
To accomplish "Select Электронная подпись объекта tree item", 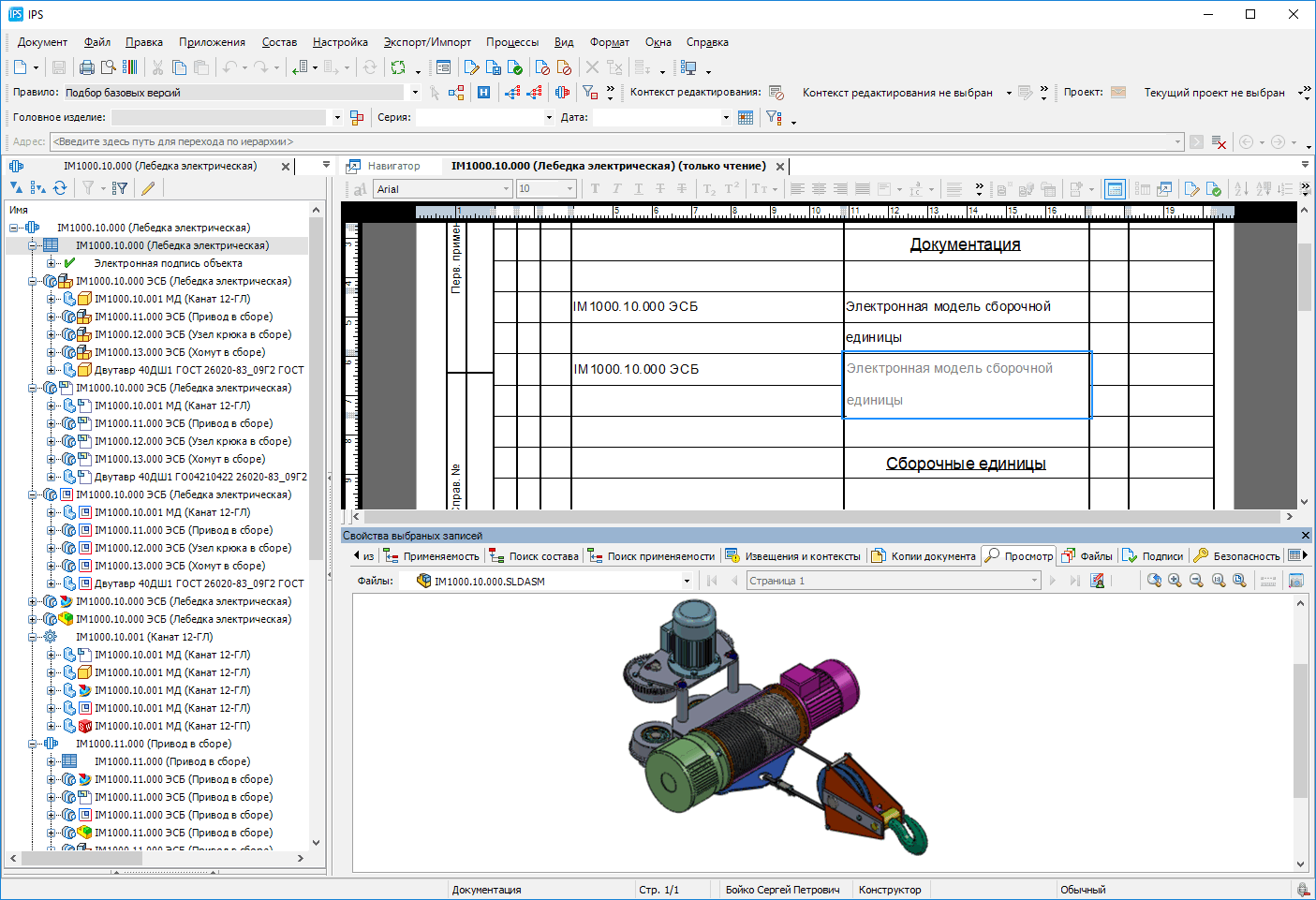I will [x=168, y=263].
